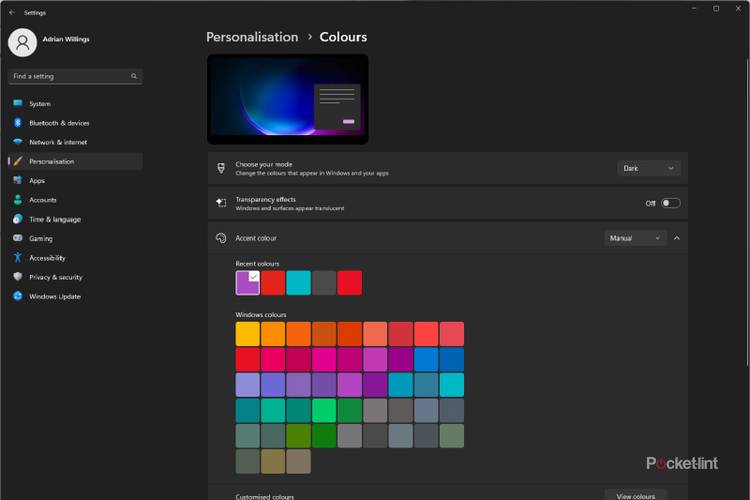Open the Choose your mode dropdown
The image size is (750, 500).
[648, 168]
